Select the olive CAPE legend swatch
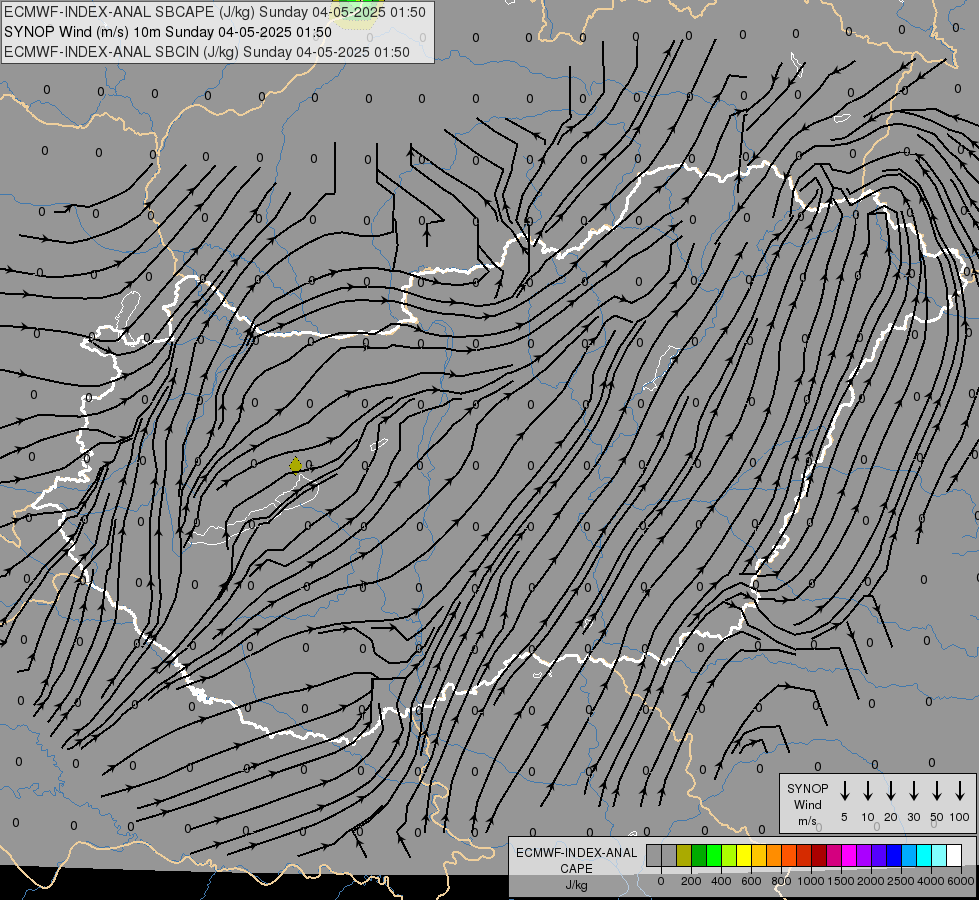 684,855
